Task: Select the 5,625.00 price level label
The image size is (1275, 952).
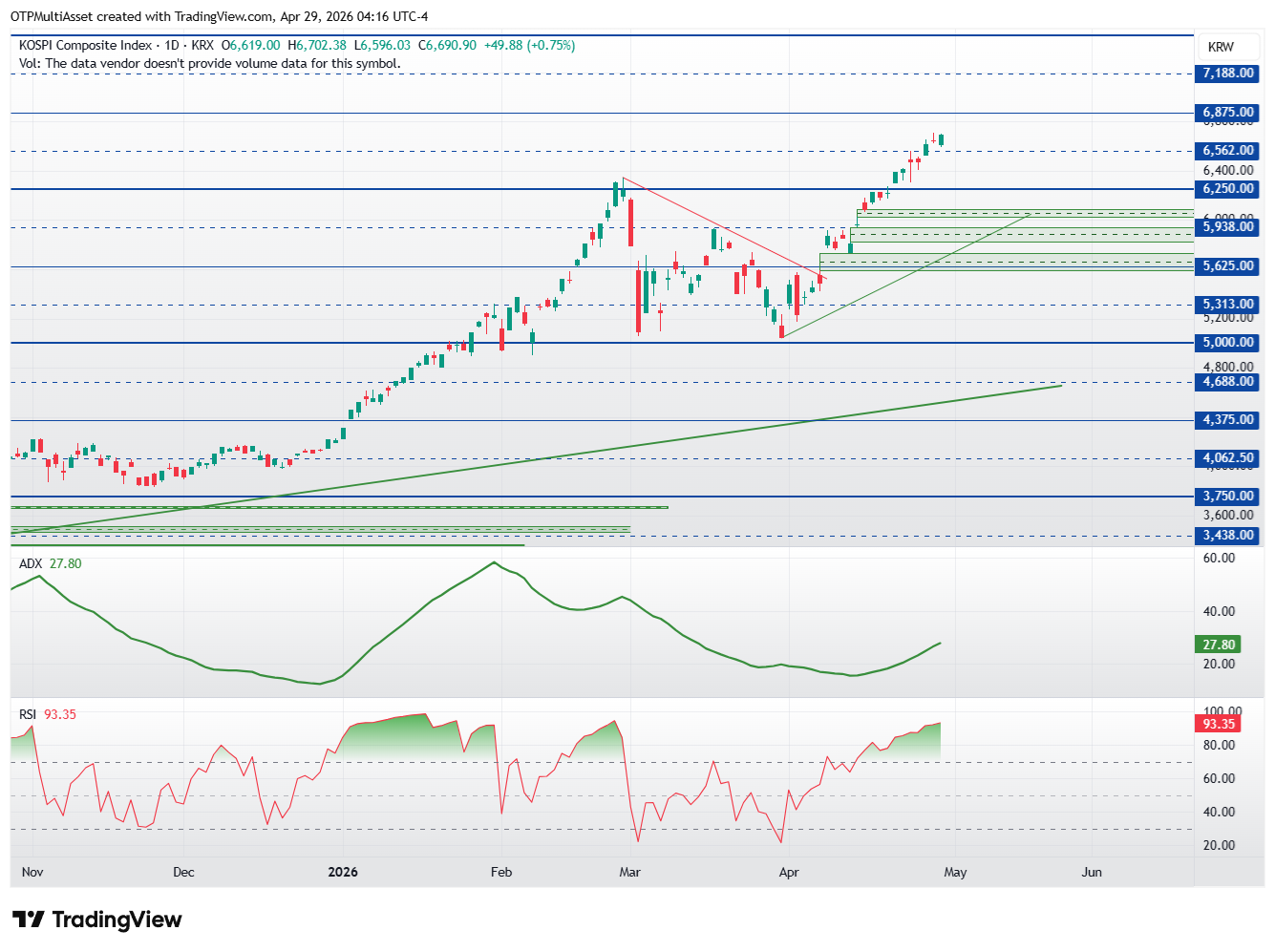Action: [x=1228, y=266]
